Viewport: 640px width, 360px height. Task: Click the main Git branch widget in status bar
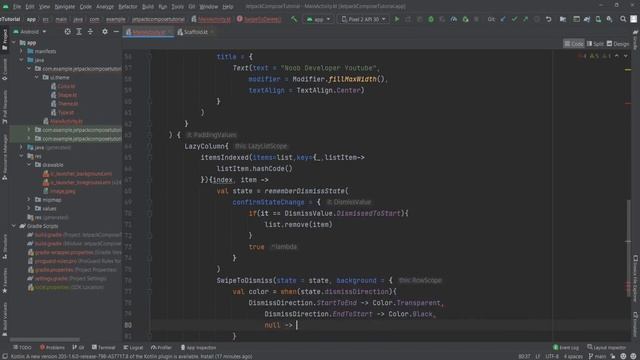pyautogui.click(x=597, y=356)
